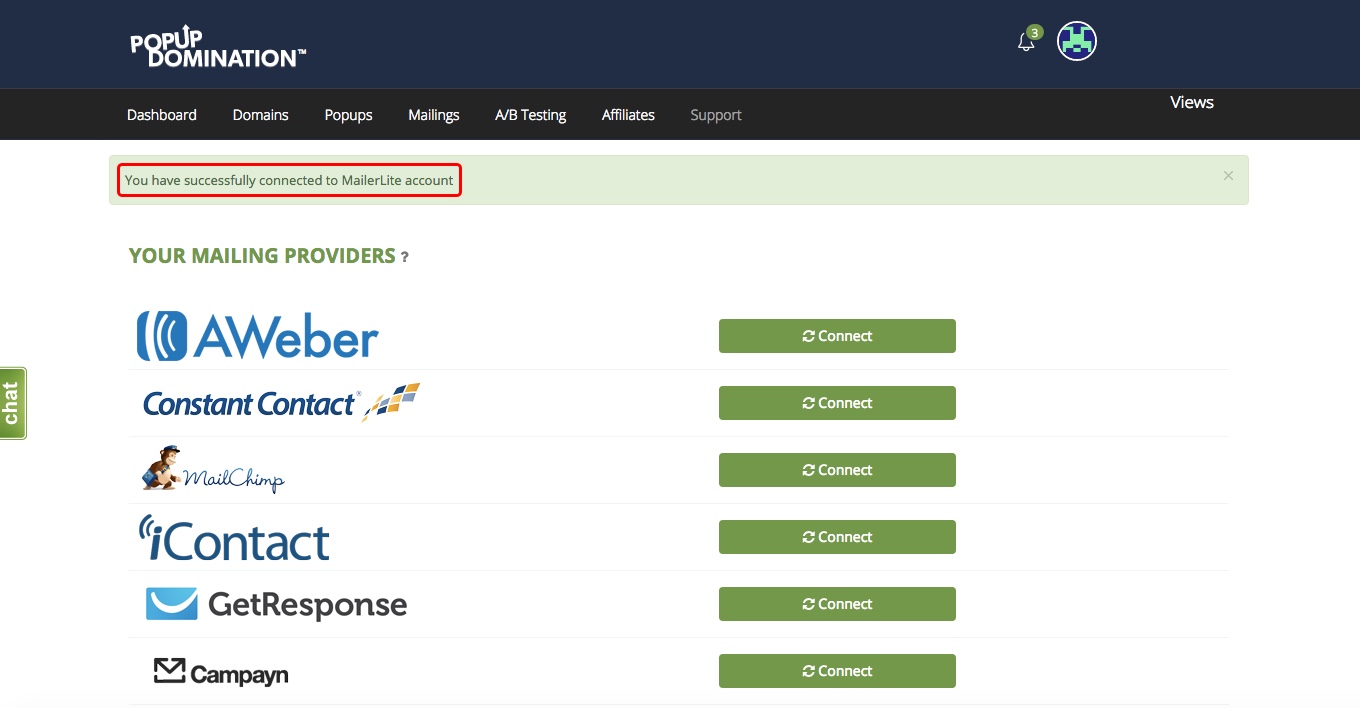Click the Views label in header
This screenshot has height=708, width=1360.
pyautogui.click(x=1192, y=102)
